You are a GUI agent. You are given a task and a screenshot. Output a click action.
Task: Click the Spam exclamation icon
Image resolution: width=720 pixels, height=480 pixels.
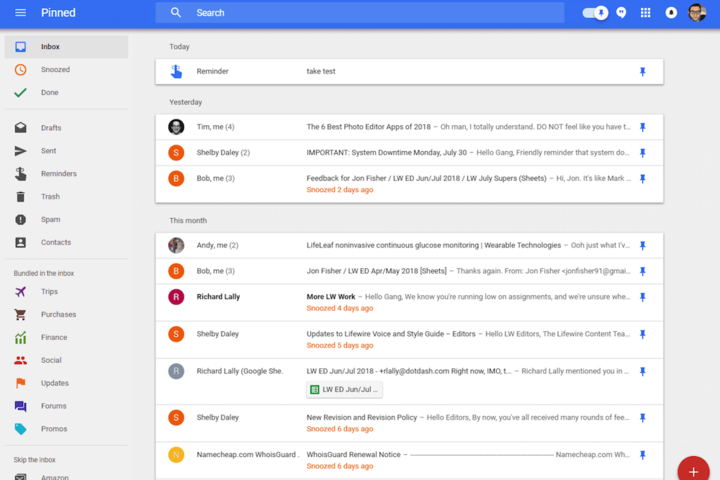tap(20, 220)
